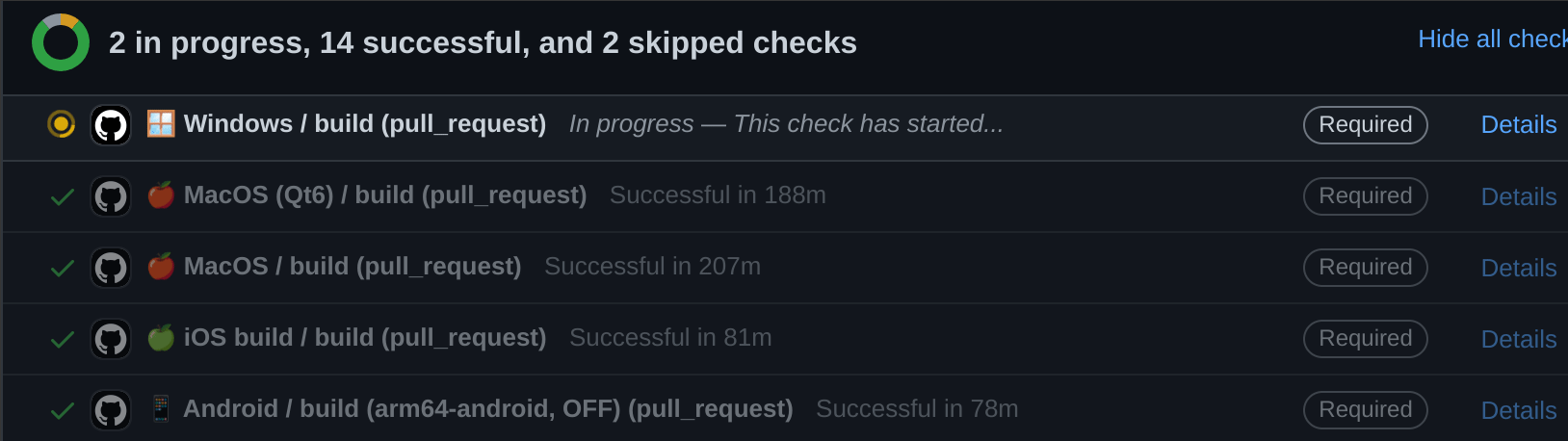Click the GitHub avatar on iOS build row
The width and height of the screenshot is (1568, 441).
[x=111, y=339]
